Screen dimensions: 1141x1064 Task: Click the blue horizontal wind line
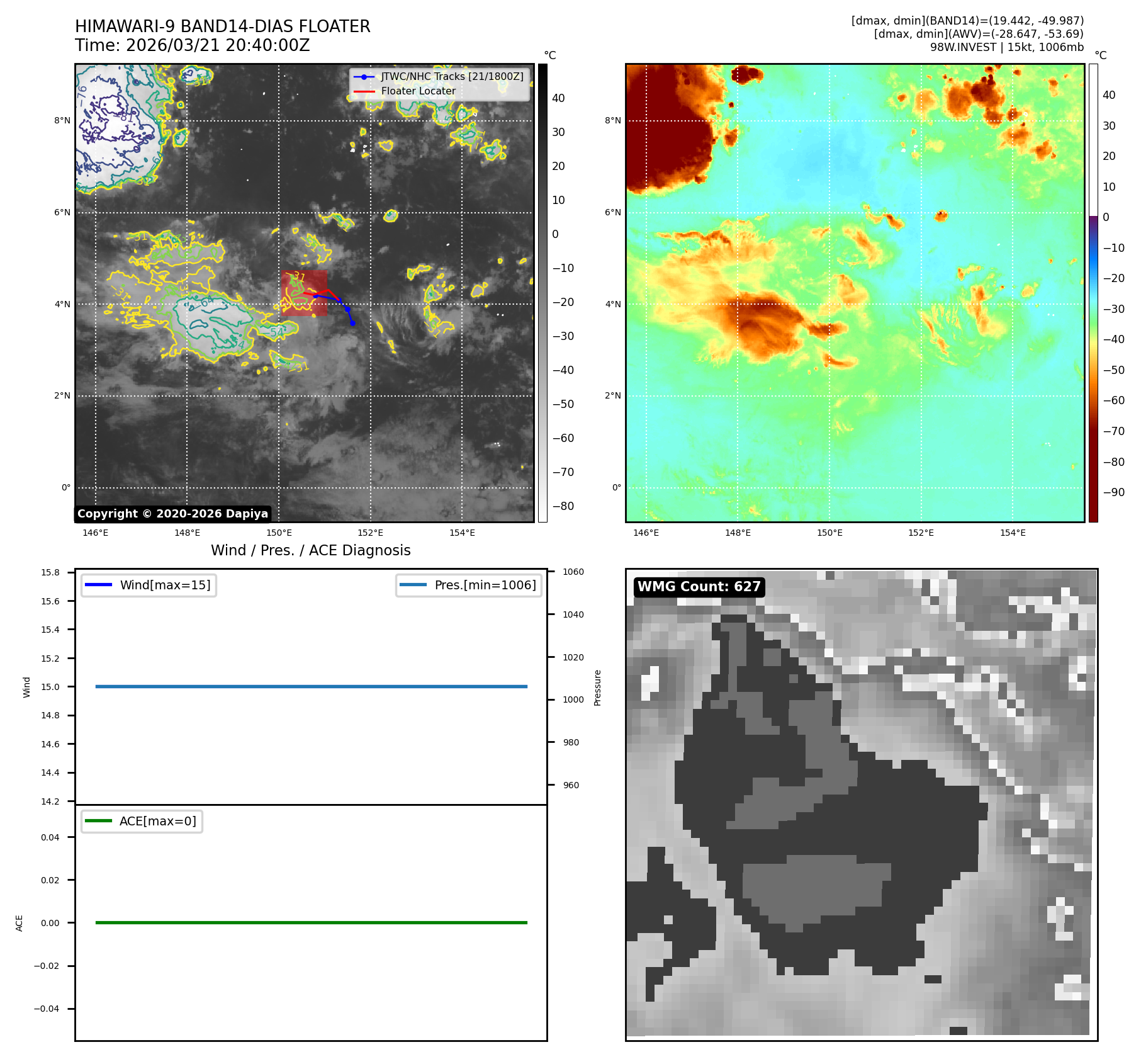click(311, 686)
